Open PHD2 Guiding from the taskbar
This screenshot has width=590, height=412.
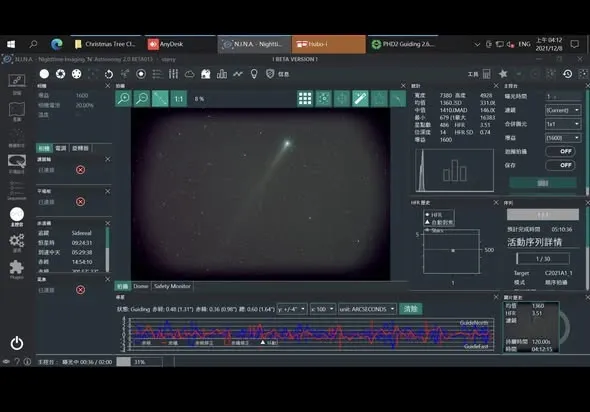[403, 44]
